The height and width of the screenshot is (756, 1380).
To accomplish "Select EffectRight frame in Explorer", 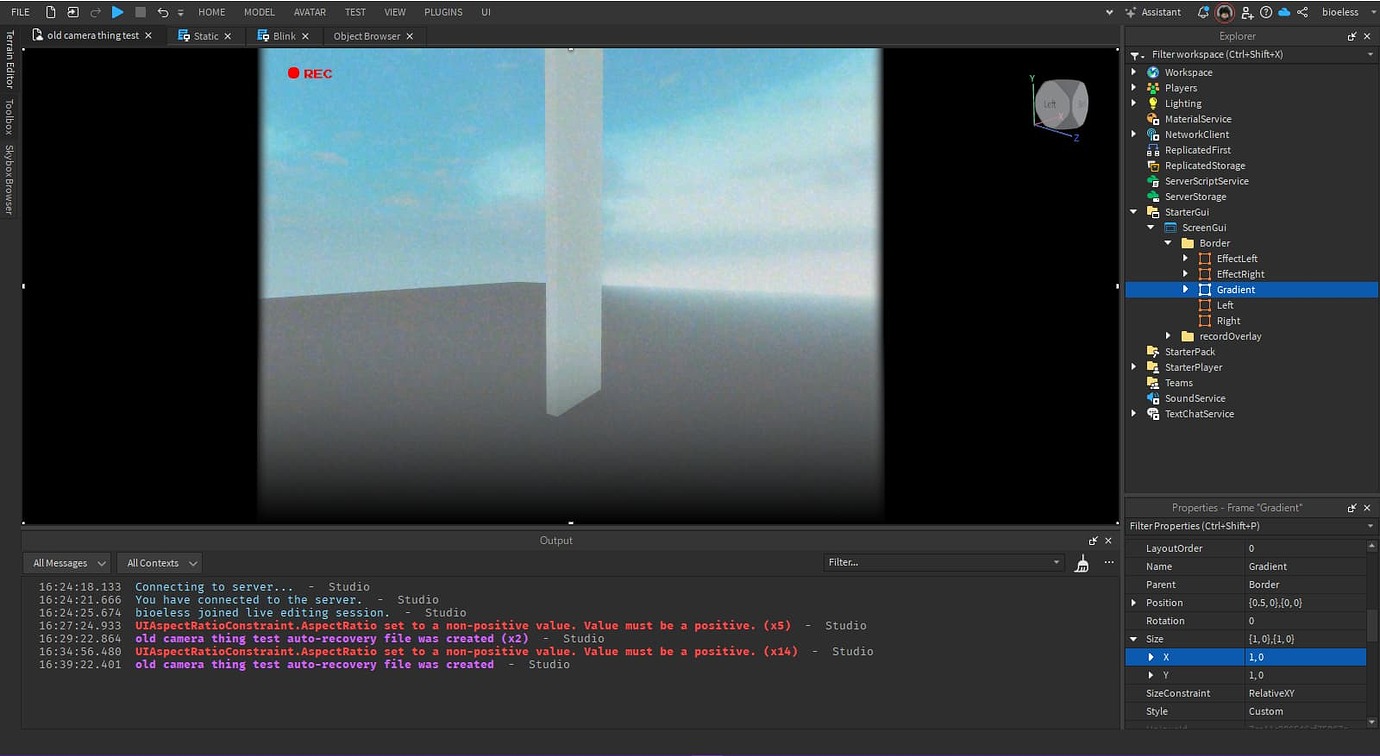I will click(1240, 274).
